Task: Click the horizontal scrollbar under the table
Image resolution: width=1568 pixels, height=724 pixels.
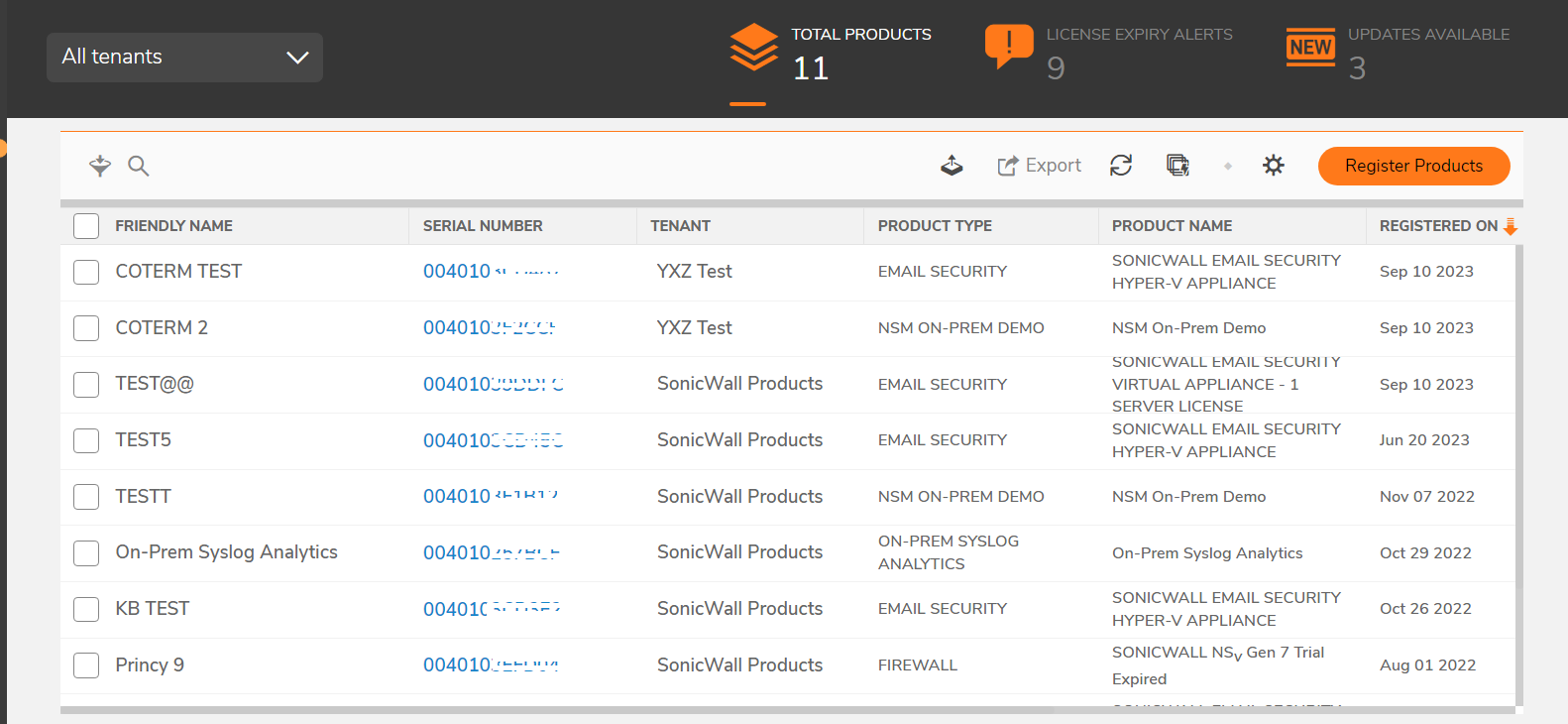Action: pyautogui.click(x=788, y=710)
